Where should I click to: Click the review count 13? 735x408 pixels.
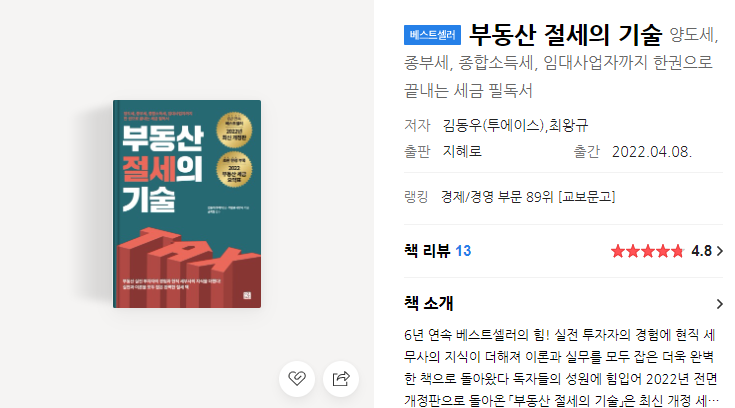(463, 251)
